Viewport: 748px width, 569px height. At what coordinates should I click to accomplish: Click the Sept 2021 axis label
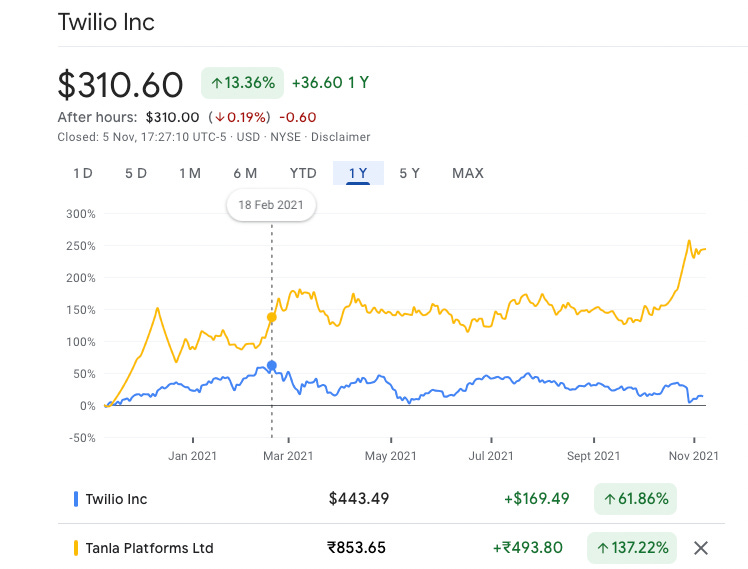click(x=593, y=456)
